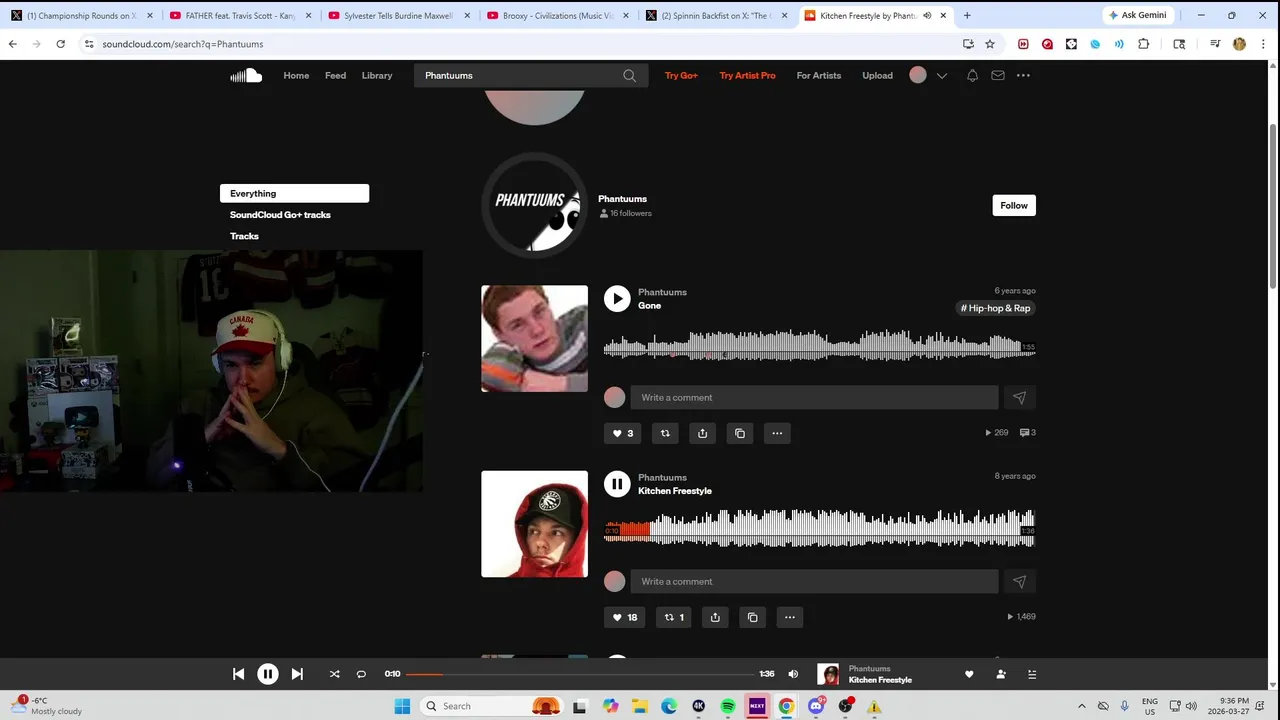Like the Kitchen Freestyle track
This screenshot has height=720, width=1280.
[624, 617]
